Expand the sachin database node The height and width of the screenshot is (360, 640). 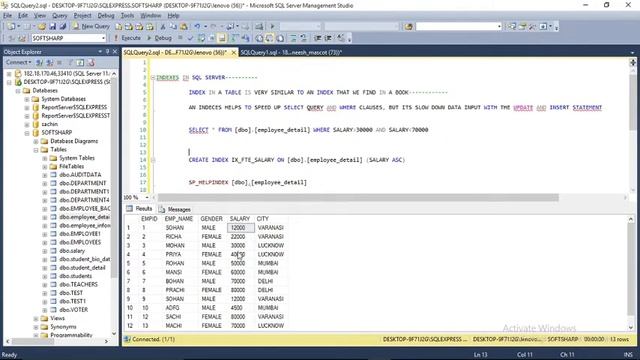27,124
